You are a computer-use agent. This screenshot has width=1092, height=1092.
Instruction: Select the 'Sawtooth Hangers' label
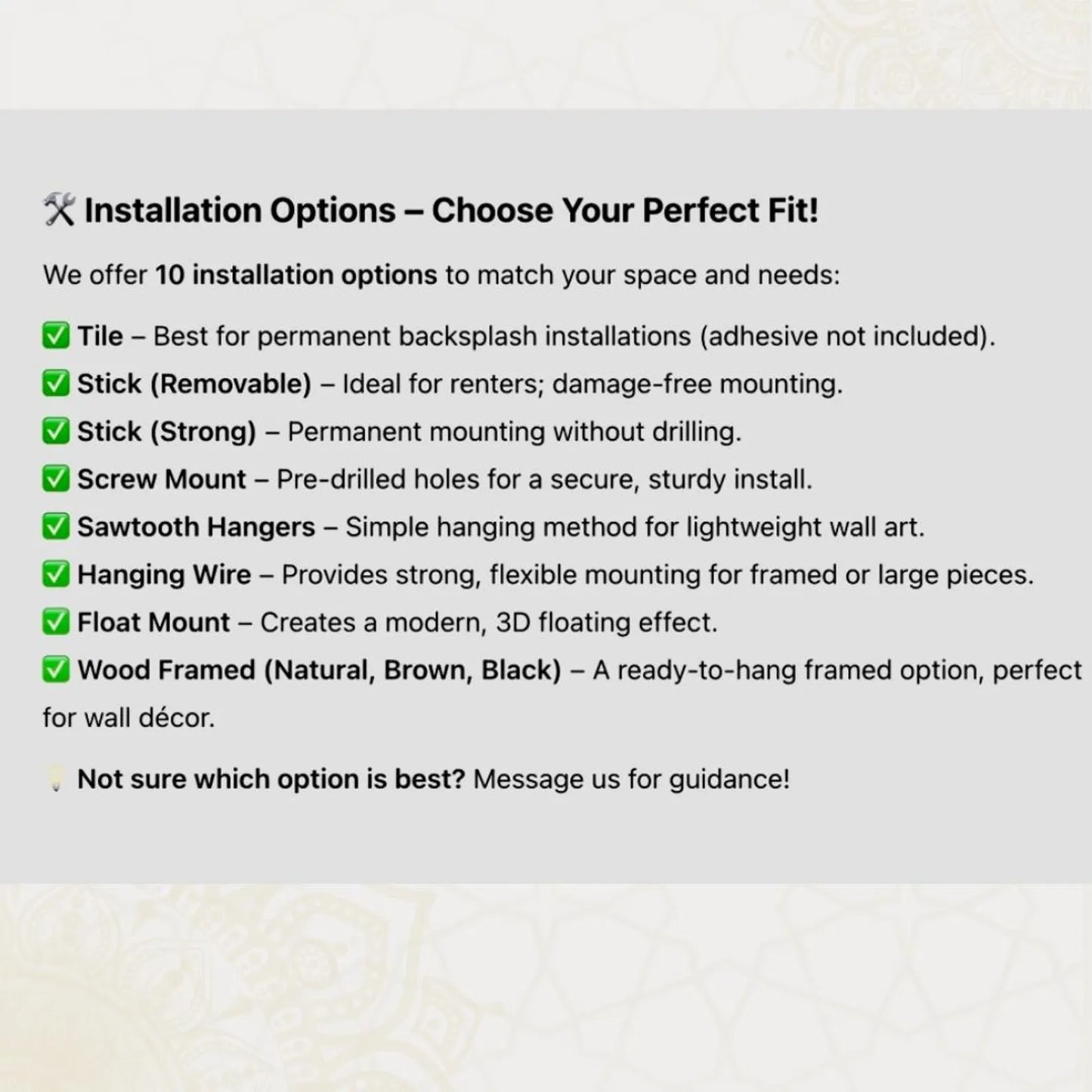click(x=196, y=527)
